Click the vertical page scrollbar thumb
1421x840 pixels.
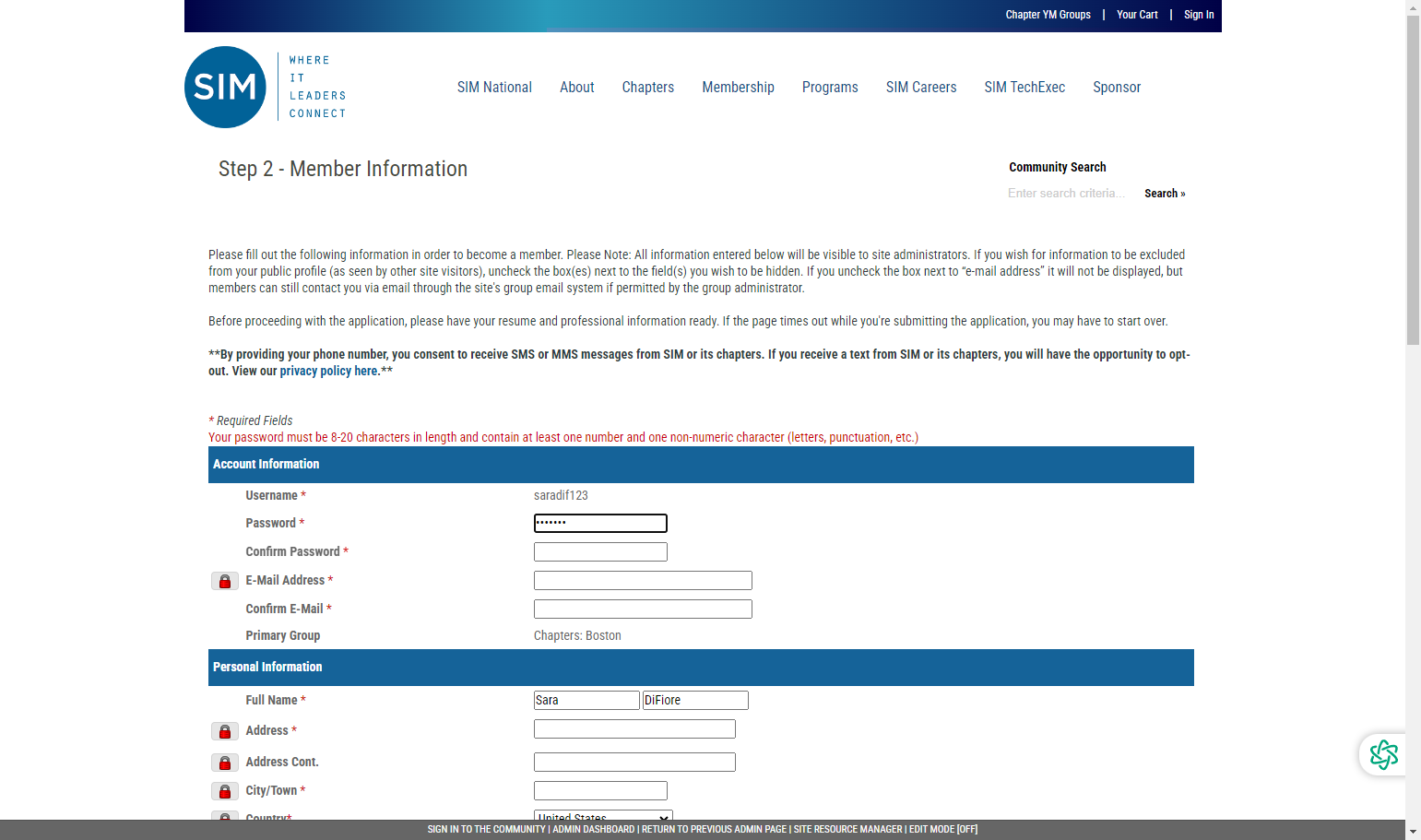coord(1413,180)
